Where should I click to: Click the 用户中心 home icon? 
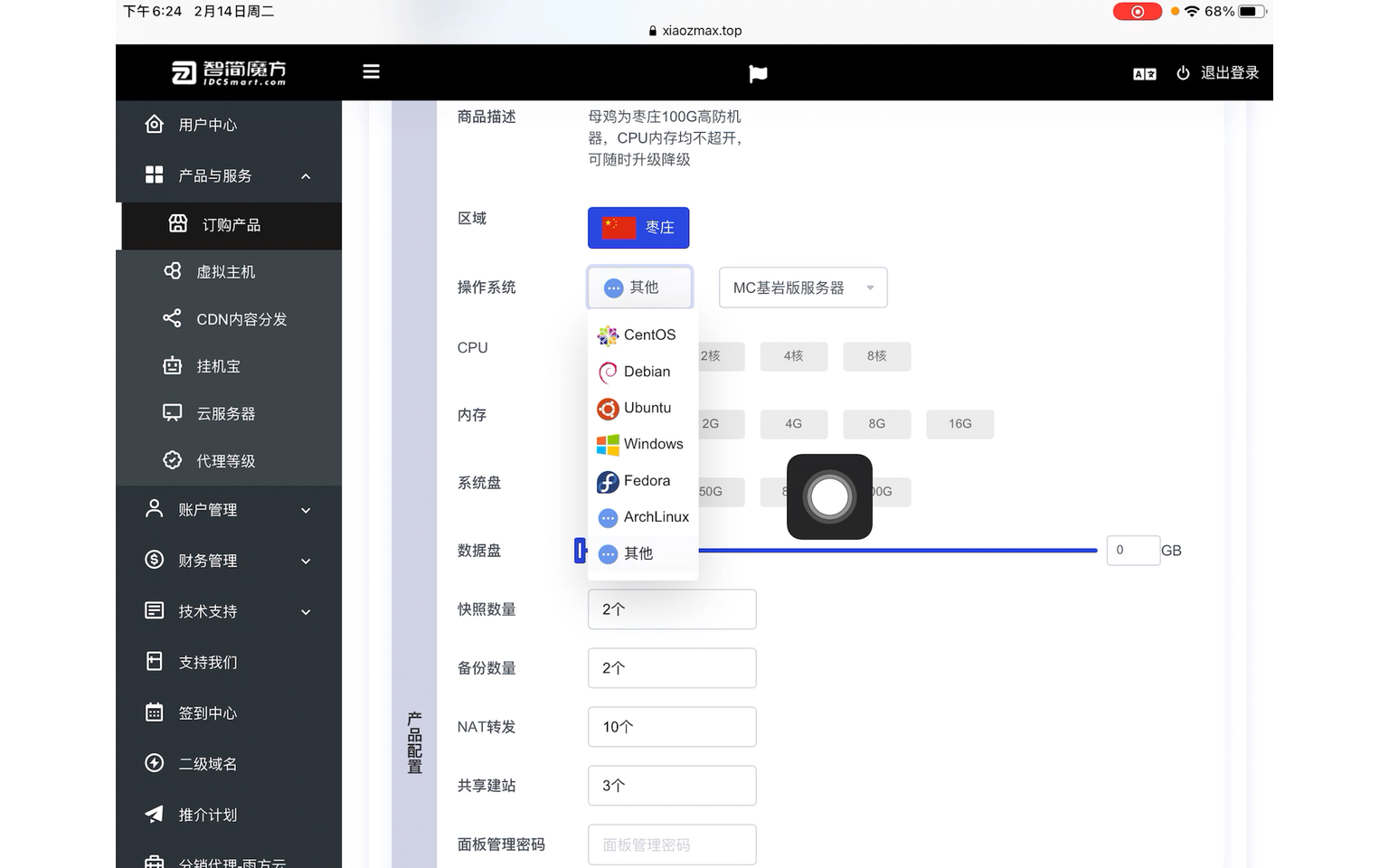pyautogui.click(x=155, y=124)
